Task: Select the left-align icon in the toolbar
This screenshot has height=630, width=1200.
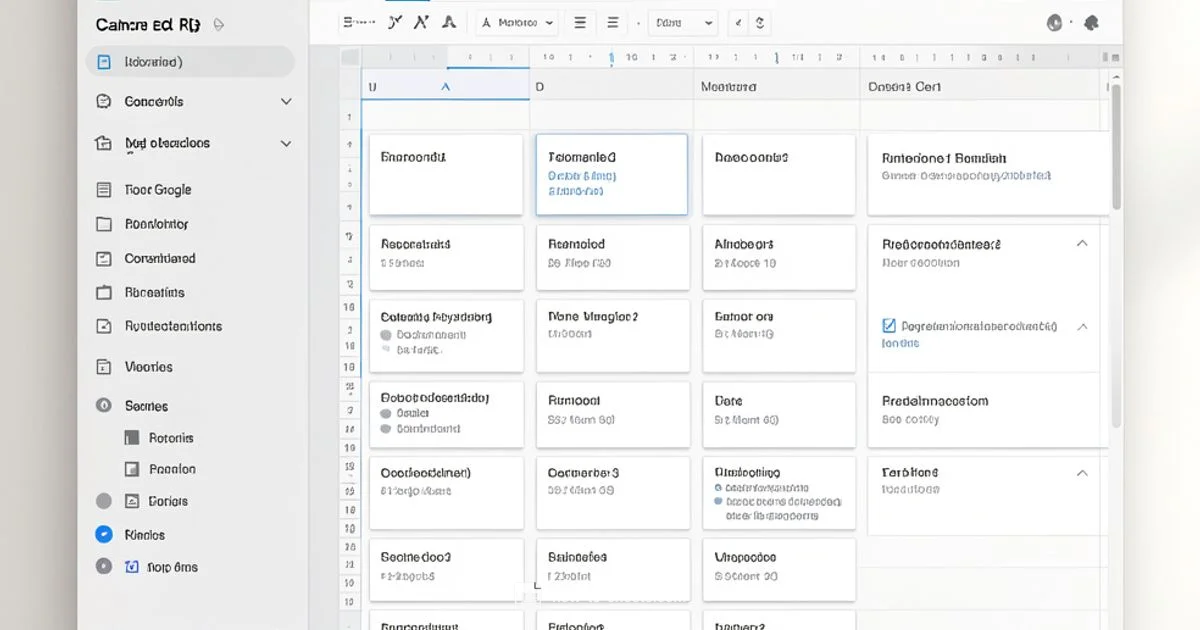Action: pos(580,21)
